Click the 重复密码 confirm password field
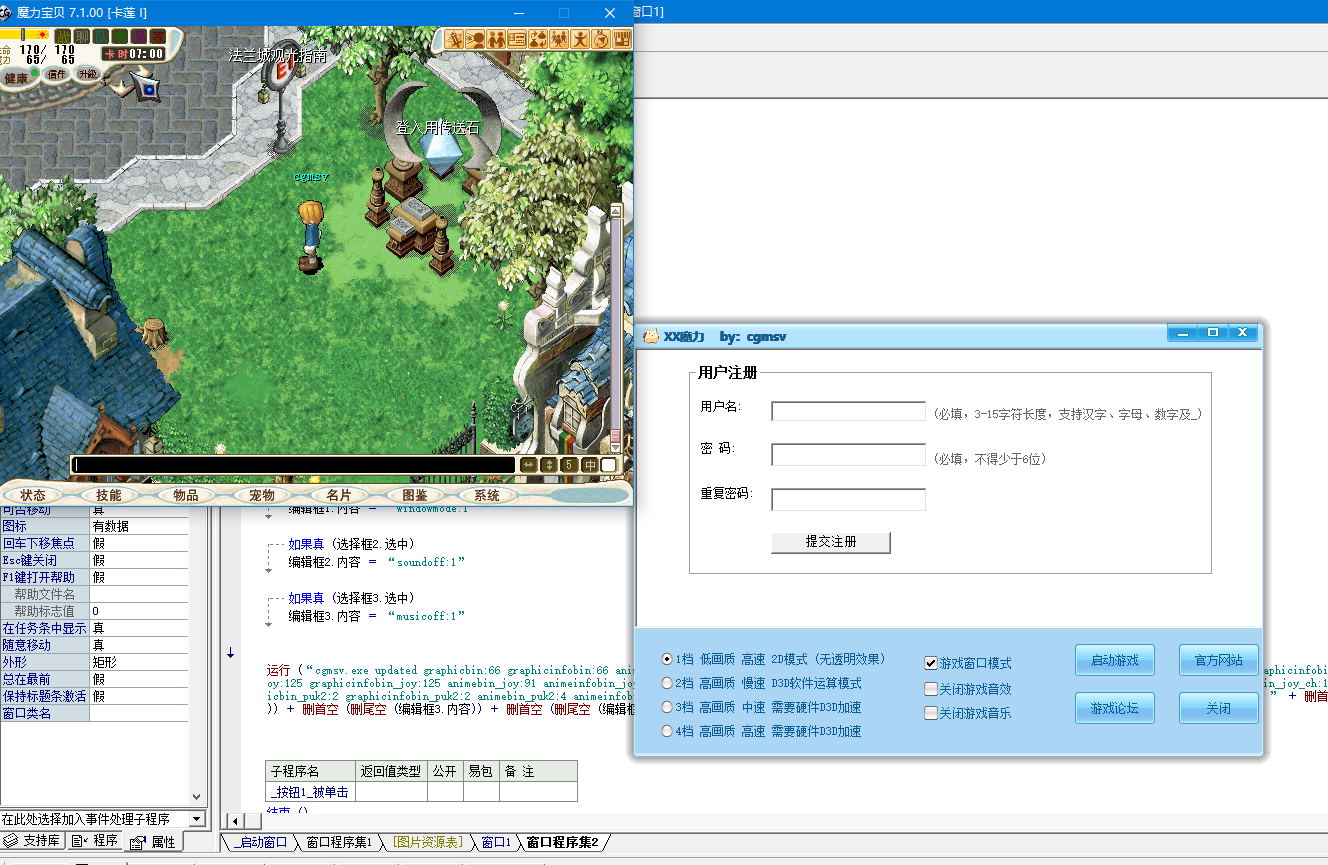 [x=848, y=499]
